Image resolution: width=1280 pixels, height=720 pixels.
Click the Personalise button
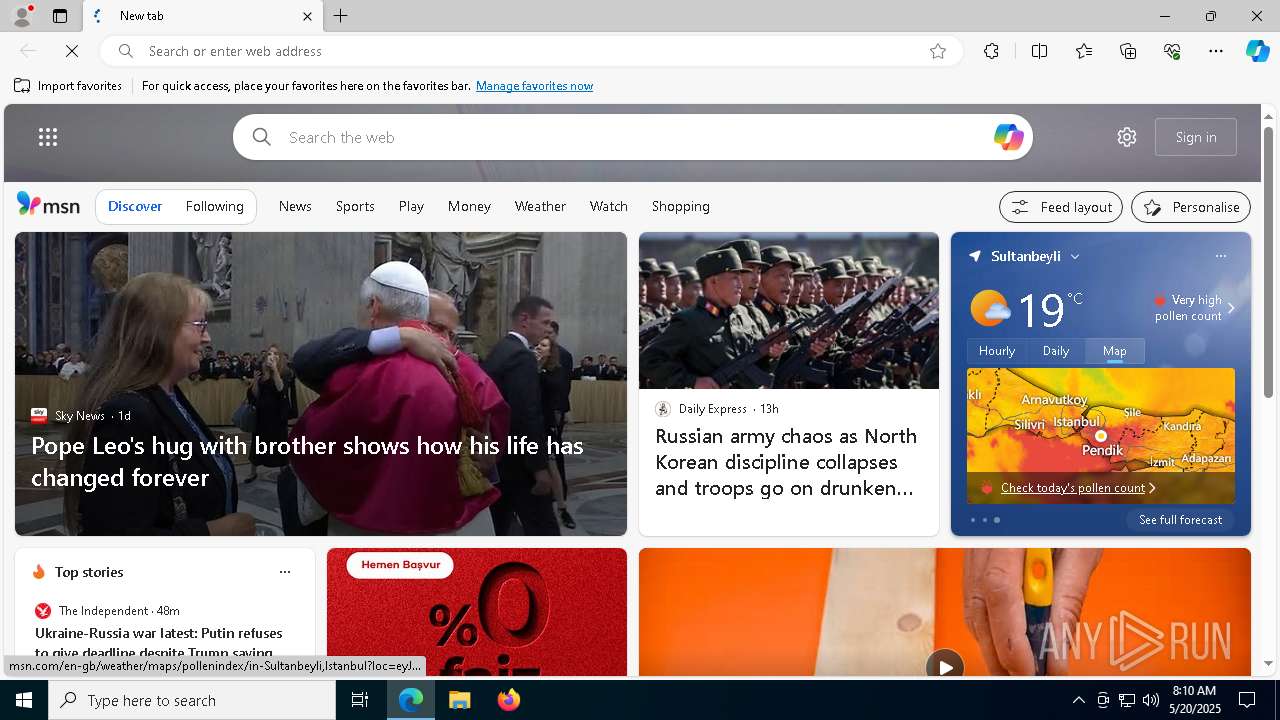click(x=1191, y=207)
